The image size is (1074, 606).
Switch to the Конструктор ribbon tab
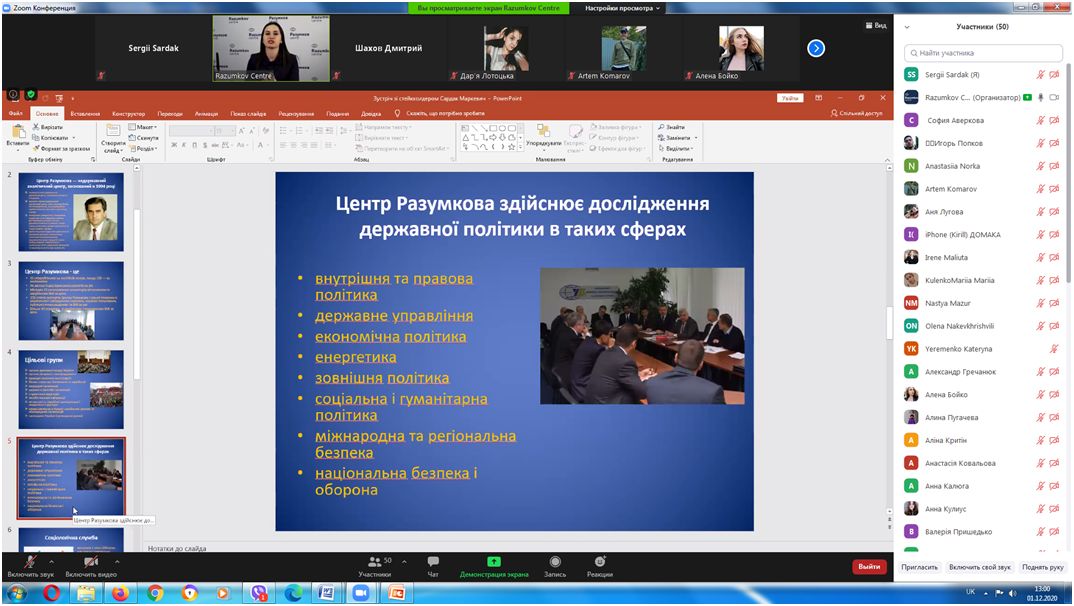(129, 114)
